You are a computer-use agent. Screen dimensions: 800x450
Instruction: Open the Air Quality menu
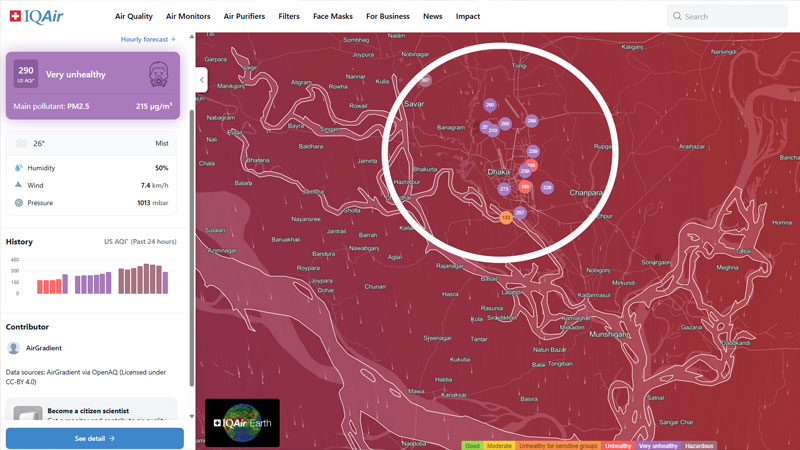tap(134, 16)
